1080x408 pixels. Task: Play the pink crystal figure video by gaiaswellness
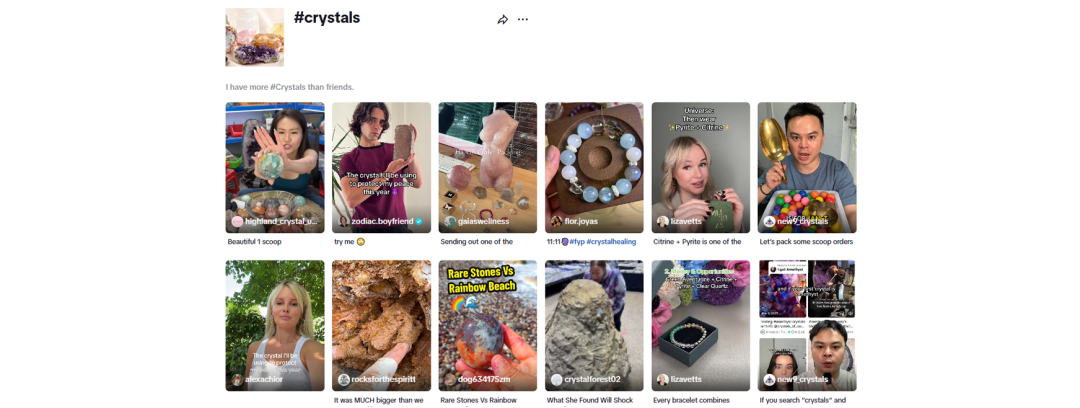488,167
